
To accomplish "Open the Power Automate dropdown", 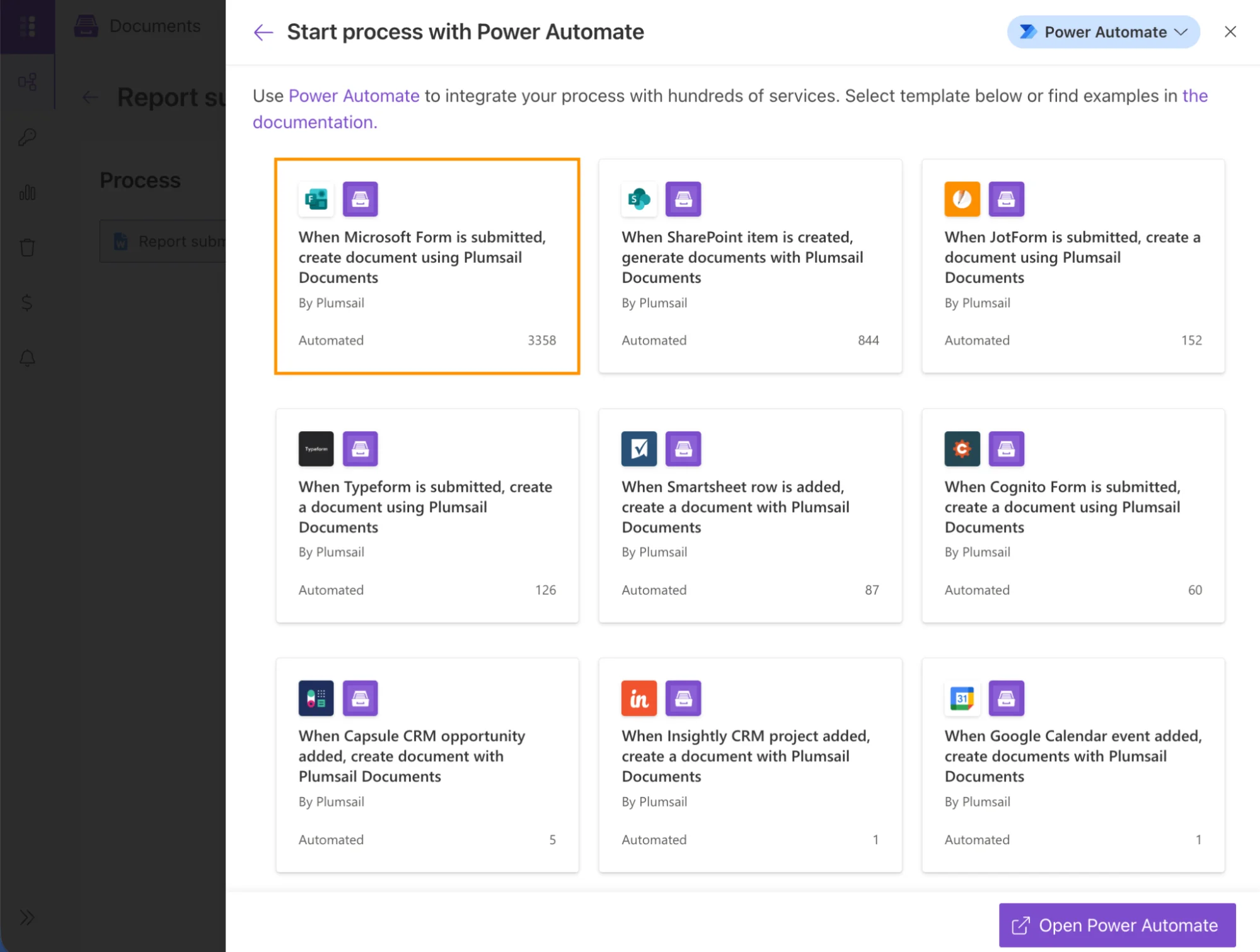I will [x=1103, y=32].
